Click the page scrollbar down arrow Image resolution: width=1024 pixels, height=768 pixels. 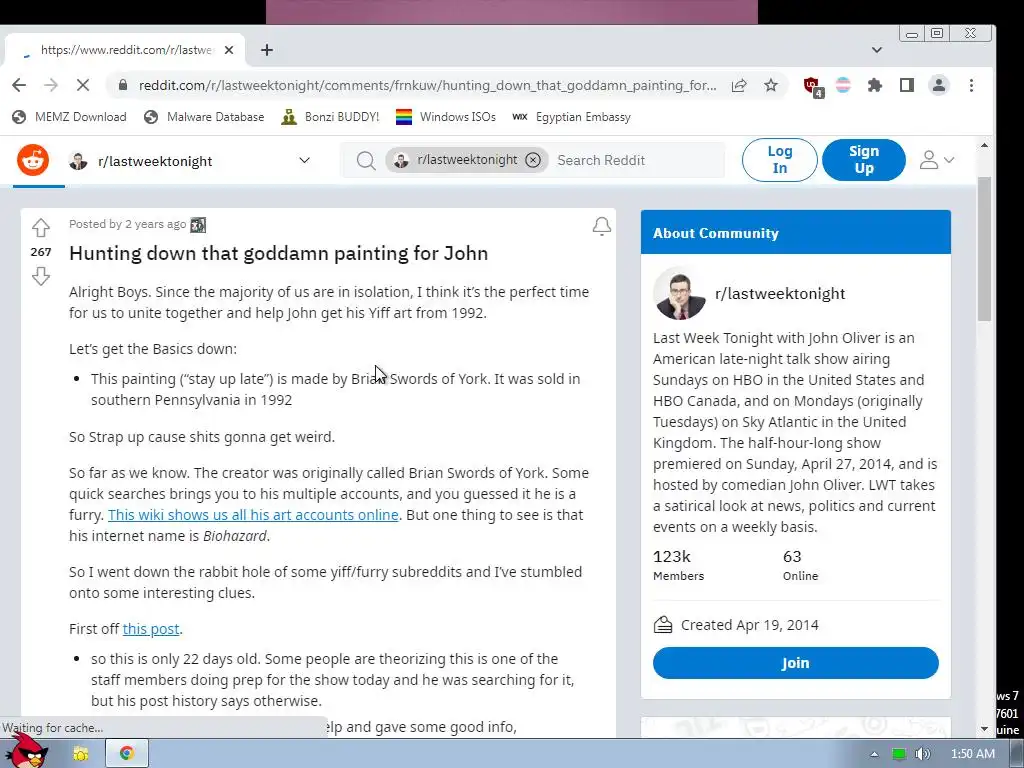click(x=984, y=729)
